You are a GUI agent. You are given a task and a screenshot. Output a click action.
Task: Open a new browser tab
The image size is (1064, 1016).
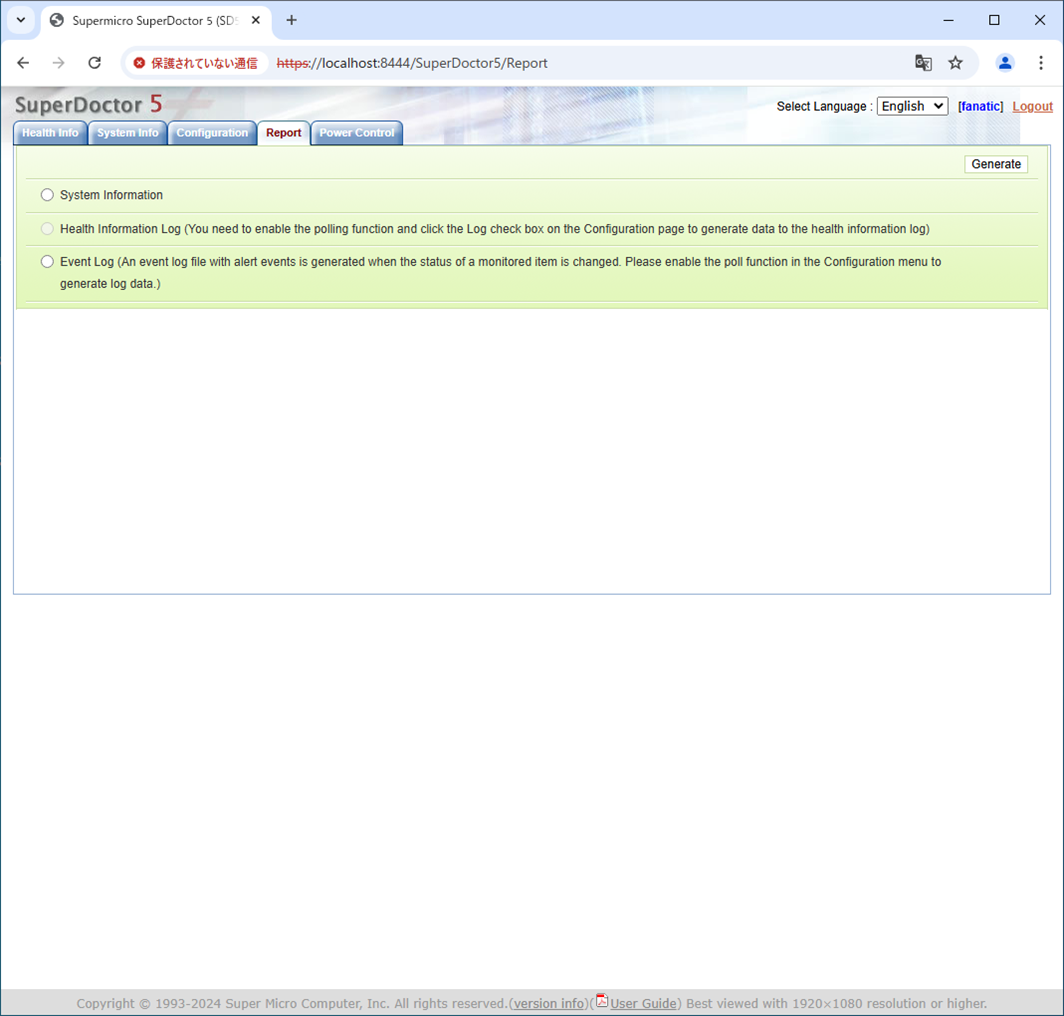click(291, 20)
